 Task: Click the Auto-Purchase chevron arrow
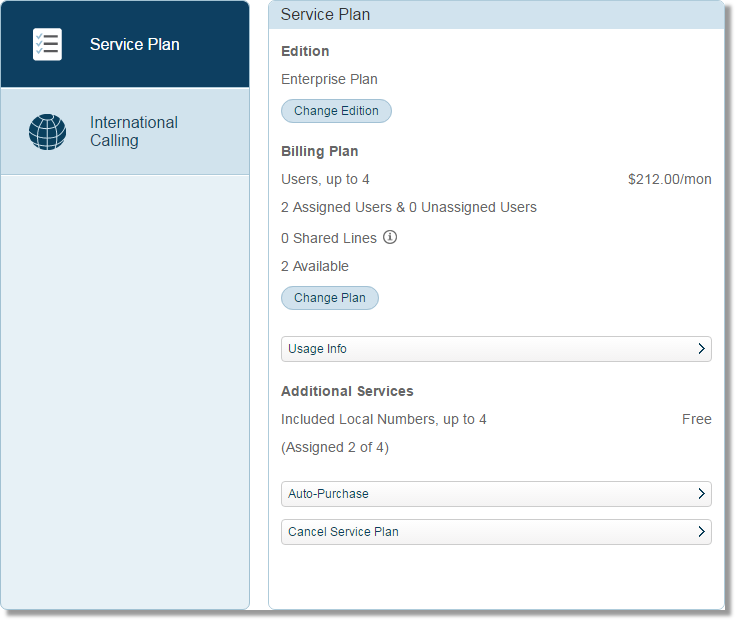click(701, 494)
